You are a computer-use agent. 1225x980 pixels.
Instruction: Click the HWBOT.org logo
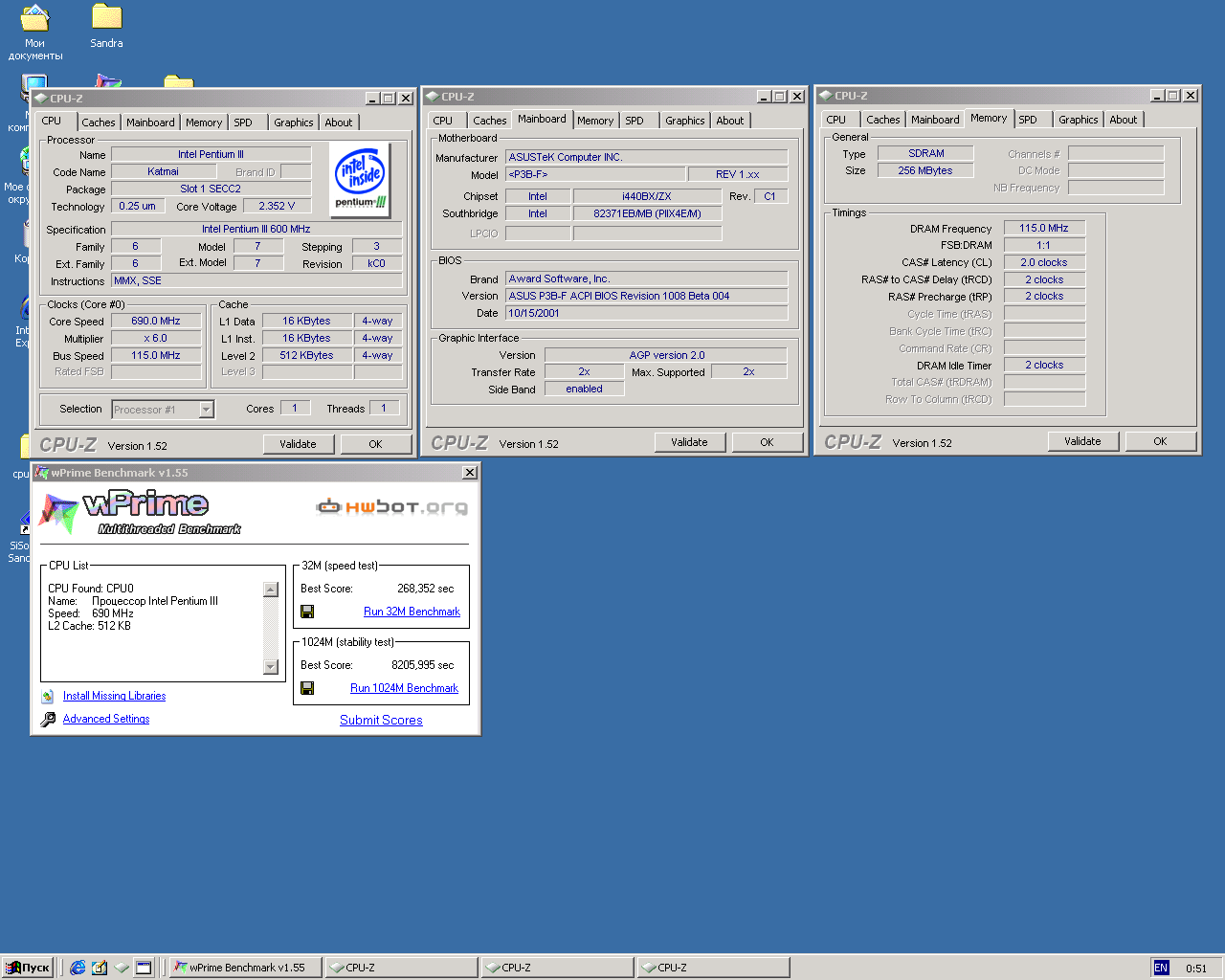pyautogui.click(x=392, y=506)
